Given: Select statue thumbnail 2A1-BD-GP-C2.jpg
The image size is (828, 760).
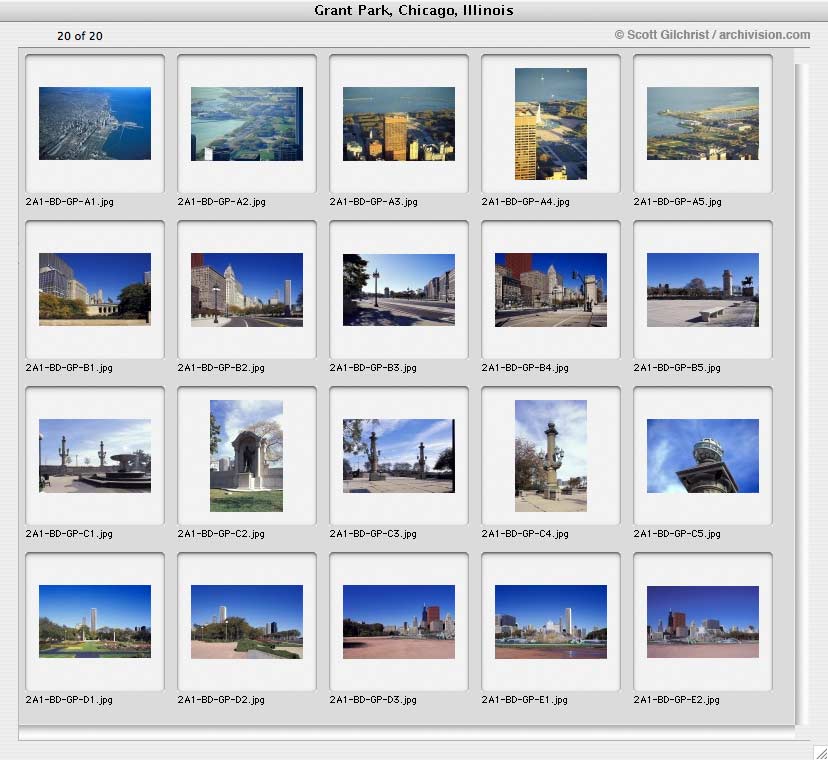Looking at the screenshot, I should [x=247, y=456].
